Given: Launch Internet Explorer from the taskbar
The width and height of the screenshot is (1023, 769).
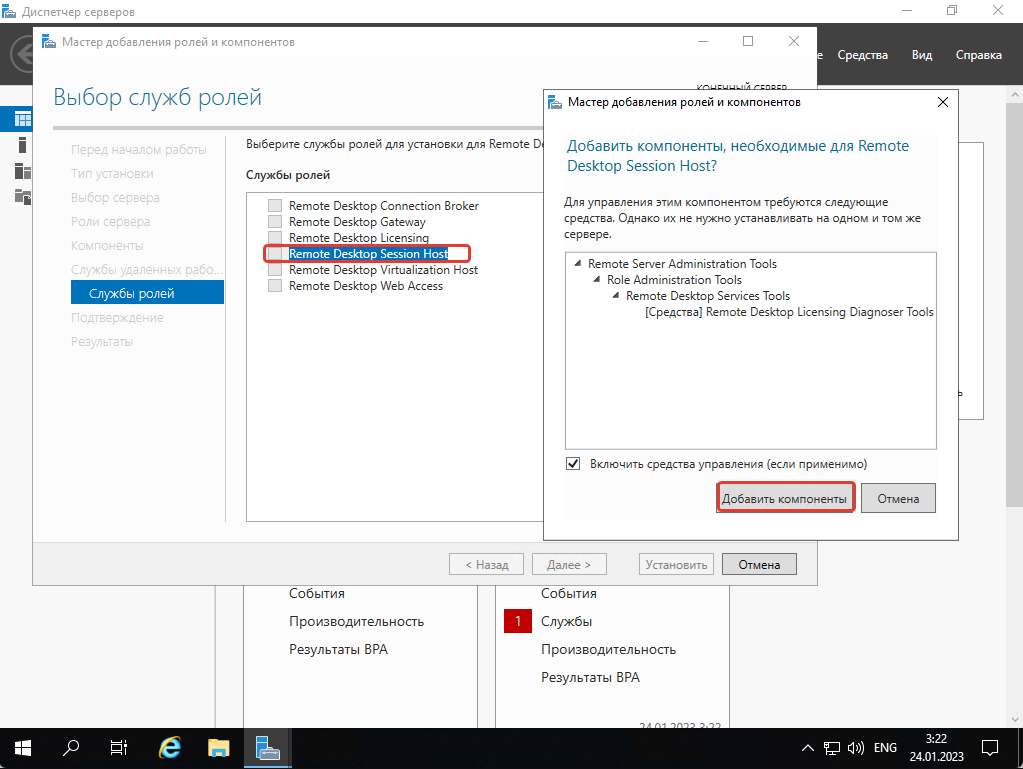Looking at the screenshot, I should click(x=170, y=747).
